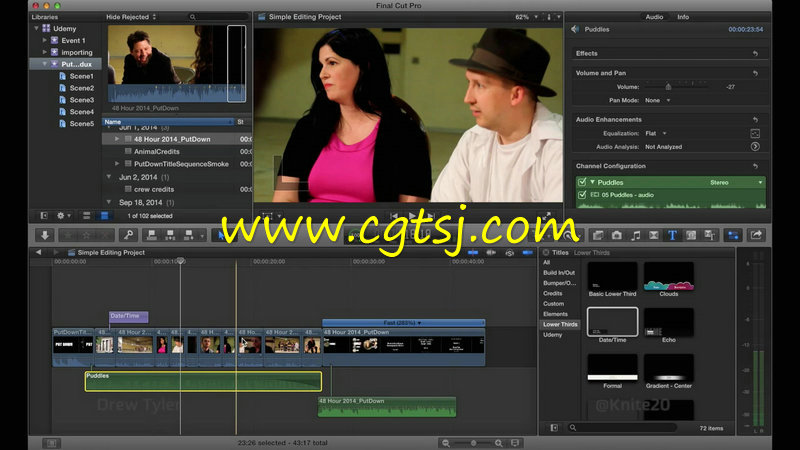Zoom out the timeline with the minus magnifier
The height and width of the screenshot is (450, 800).
point(446,443)
